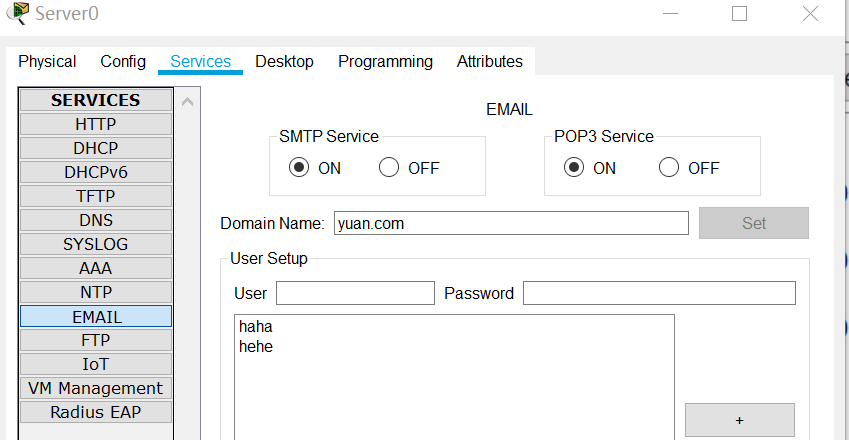Select POP3 Service ON radio button
This screenshot has height=440, width=849.
coord(574,168)
